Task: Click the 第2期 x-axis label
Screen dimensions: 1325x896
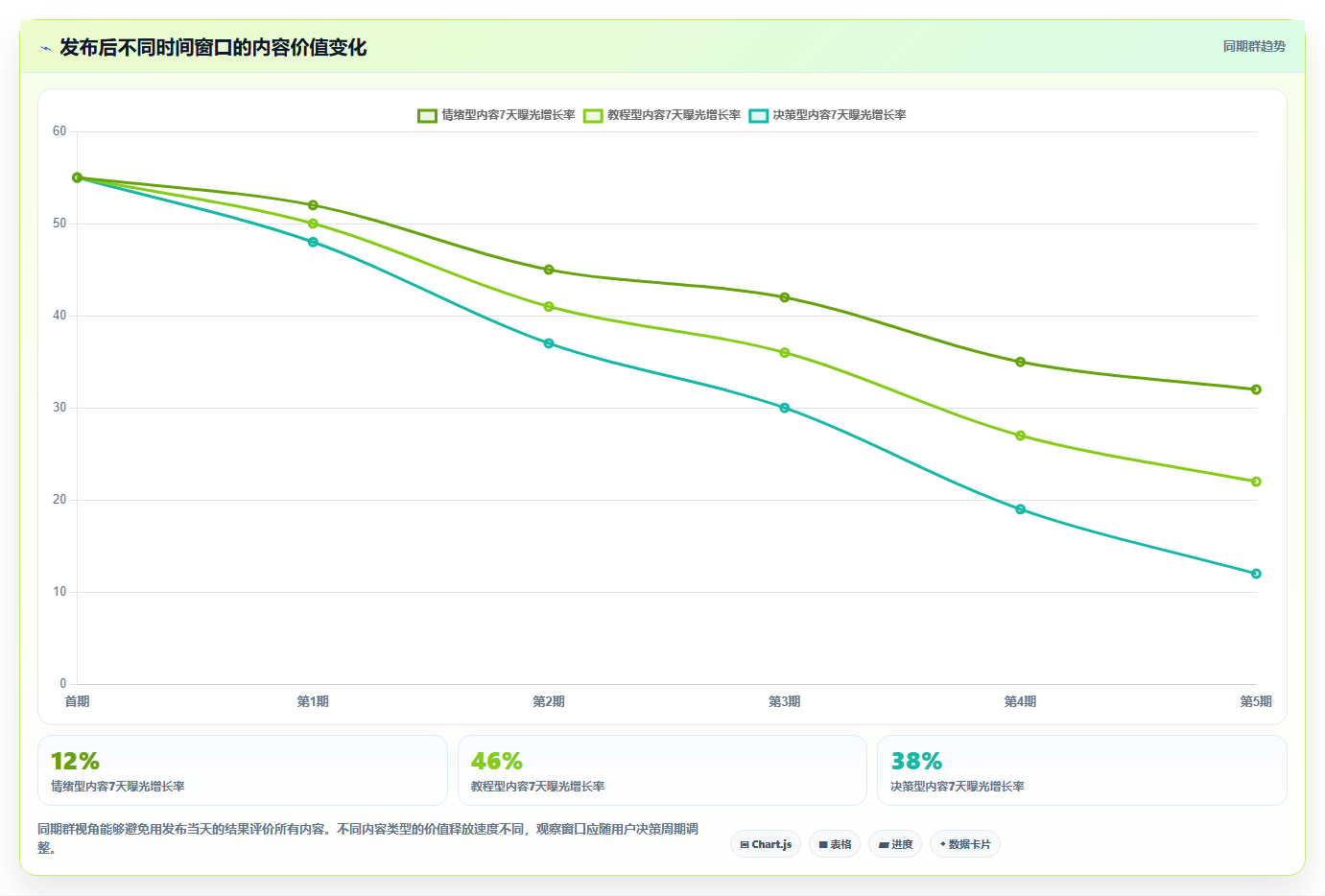Action: pos(549,702)
